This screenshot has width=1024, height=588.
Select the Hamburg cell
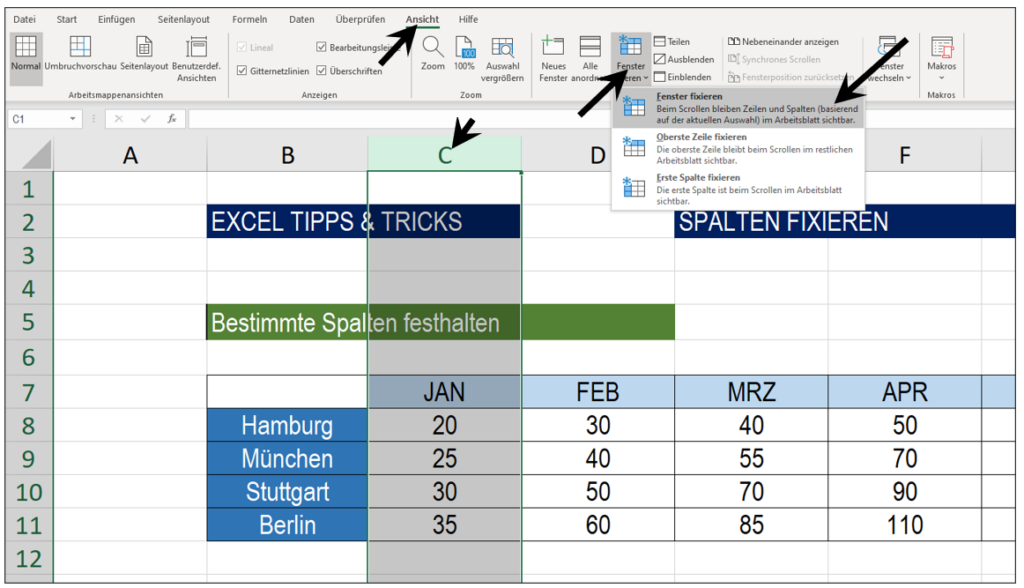(287, 425)
